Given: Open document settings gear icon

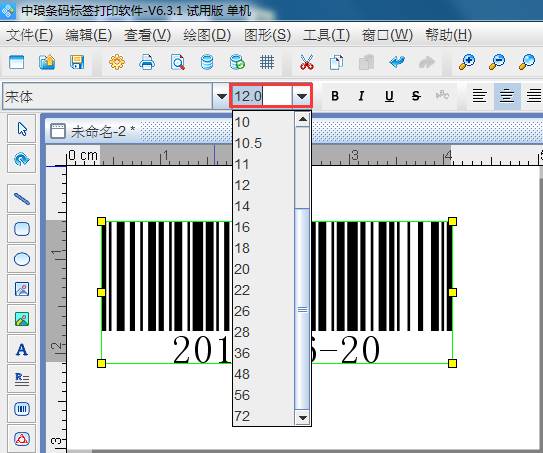Looking at the screenshot, I should coord(117,63).
